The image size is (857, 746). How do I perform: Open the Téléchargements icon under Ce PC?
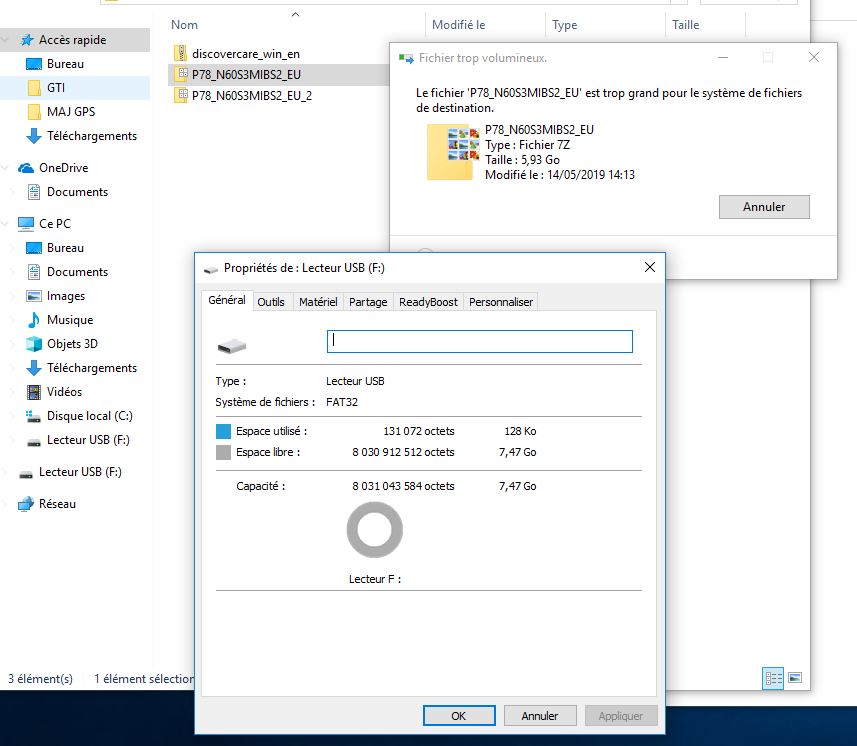click(34, 368)
